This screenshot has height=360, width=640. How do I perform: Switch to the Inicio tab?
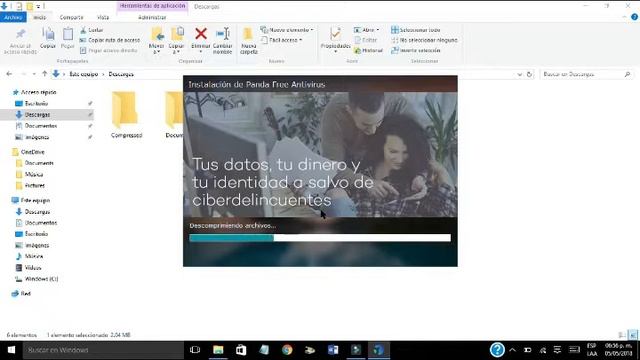[40, 17]
